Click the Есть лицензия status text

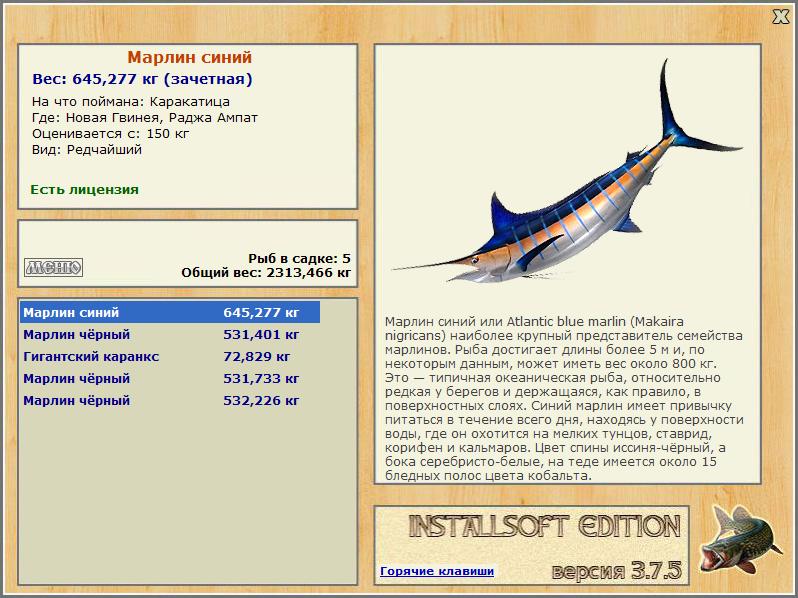click(84, 189)
